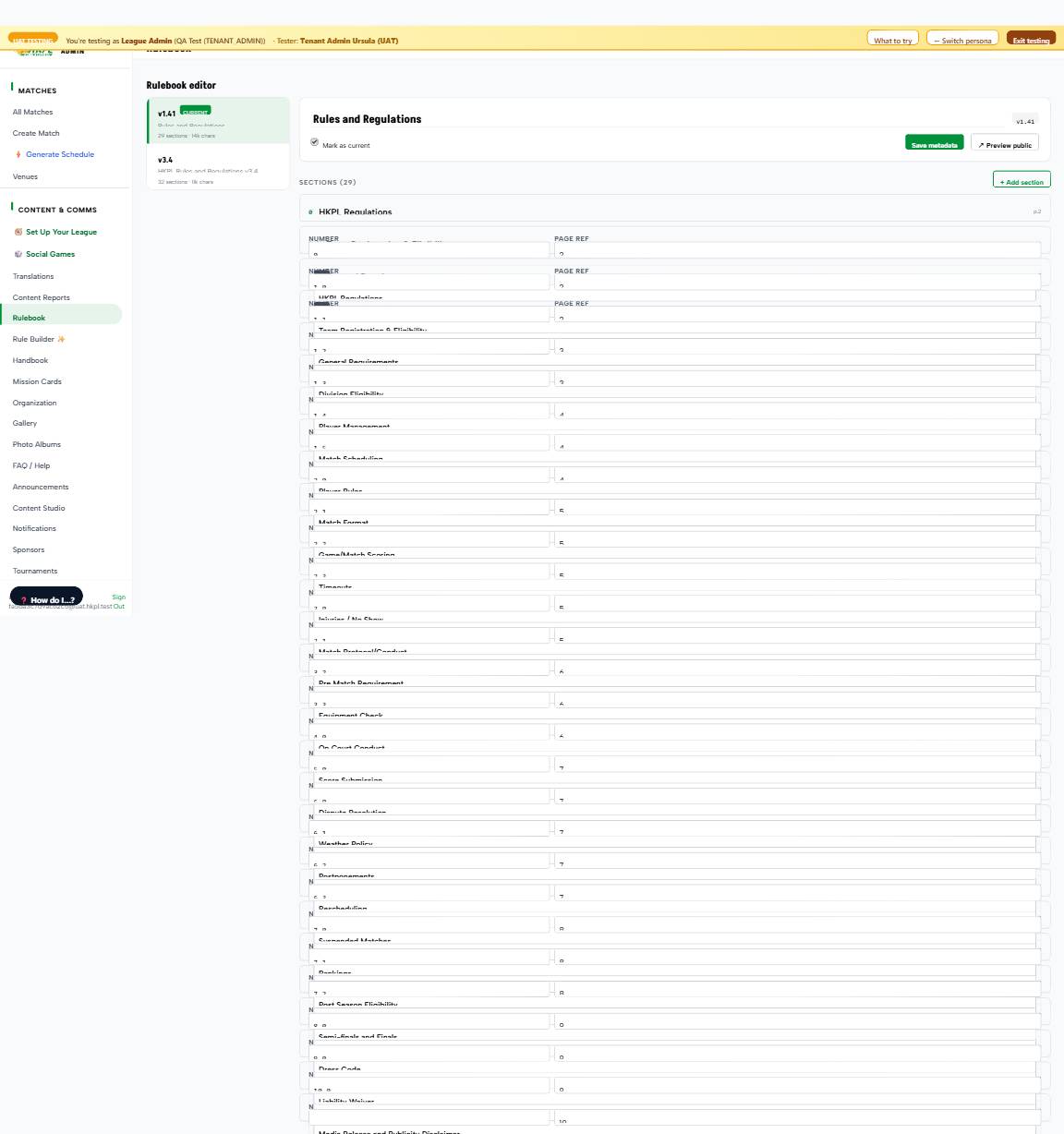Open Translations in the sidebar
Screen dimensions: 1064x1134
tap(33, 276)
